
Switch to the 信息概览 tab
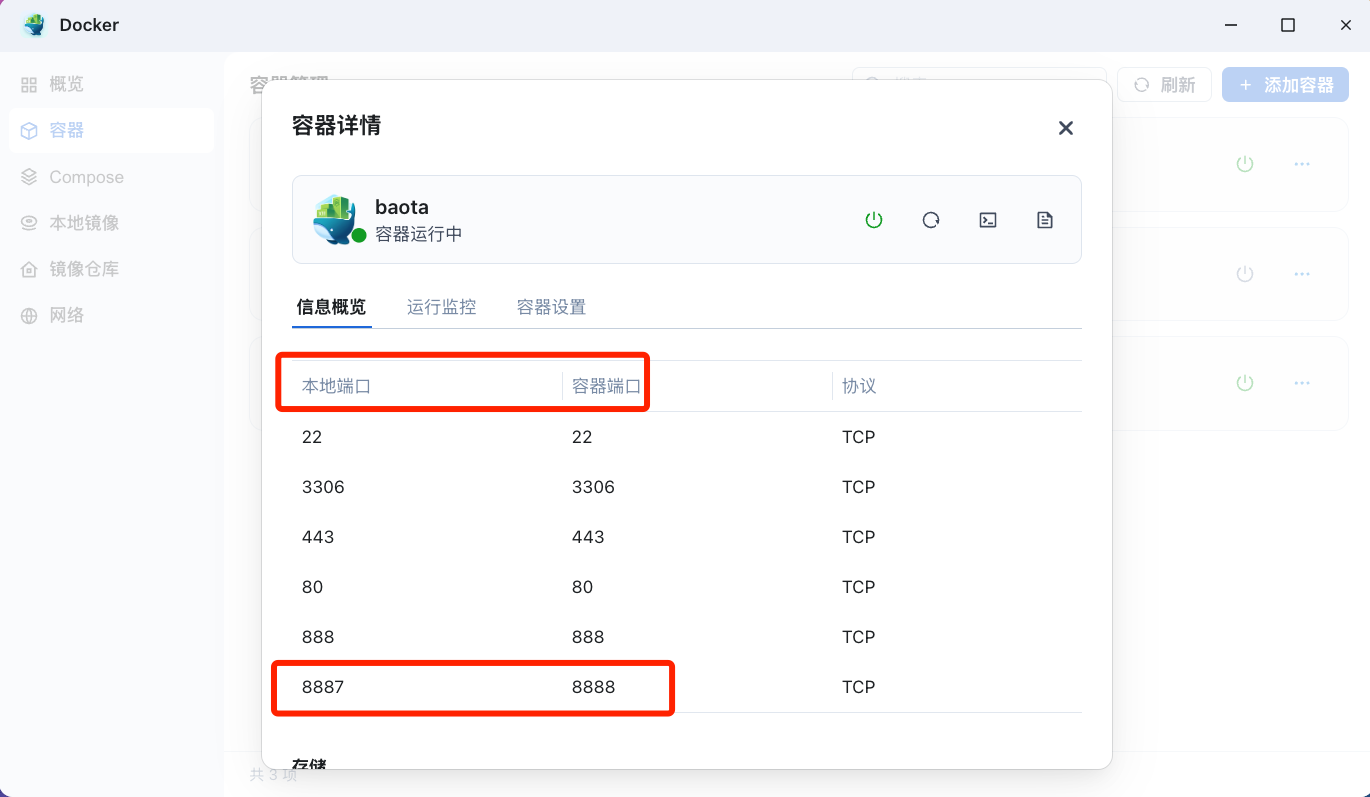point(332,307)
